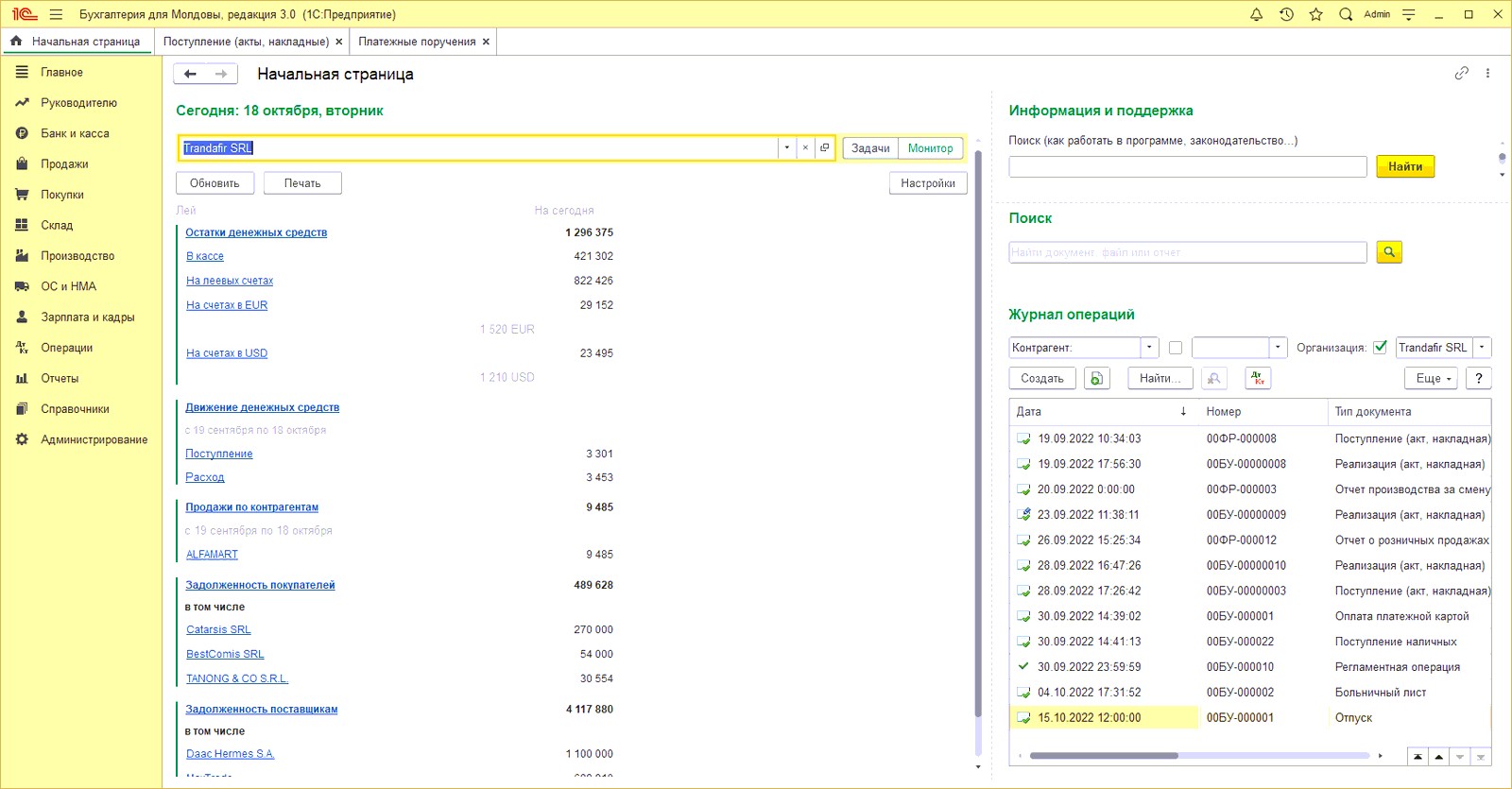Expand the Контрагент filter dropdown

pyautogui.click(x=1149, y=348)
